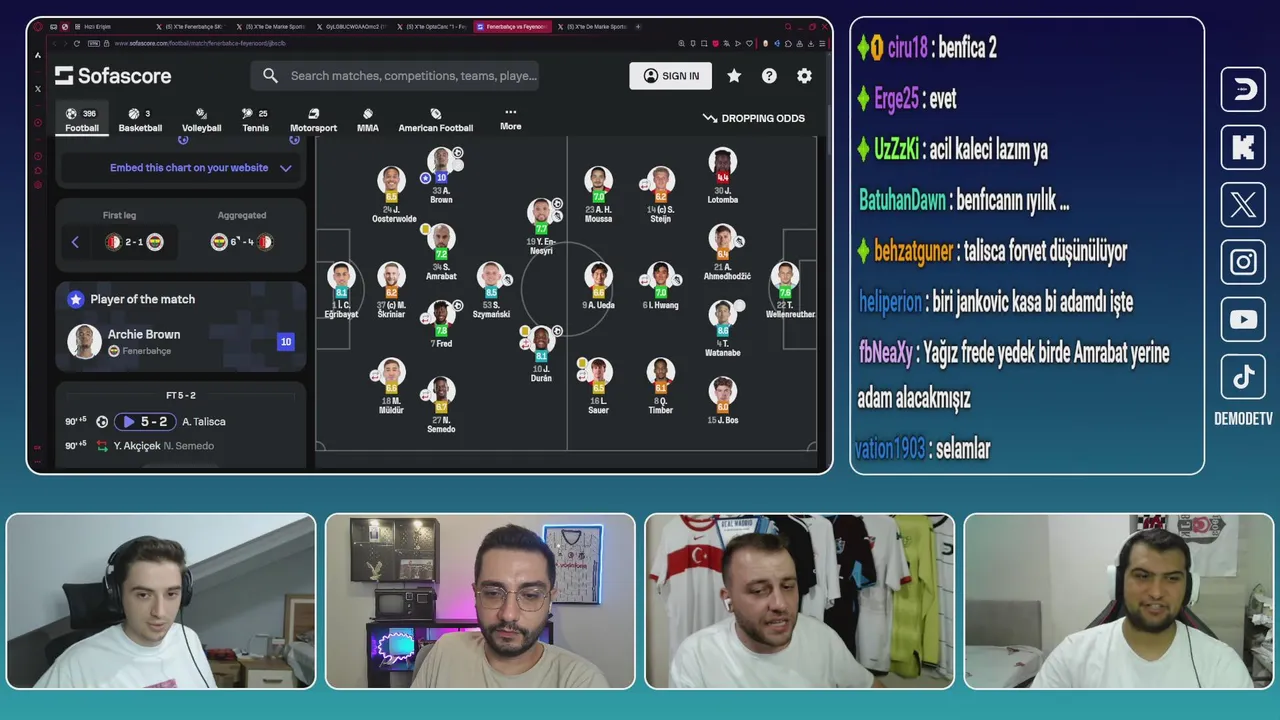Open favorites with the star icon
The image size is (1280, 720).
pos(734,76)
